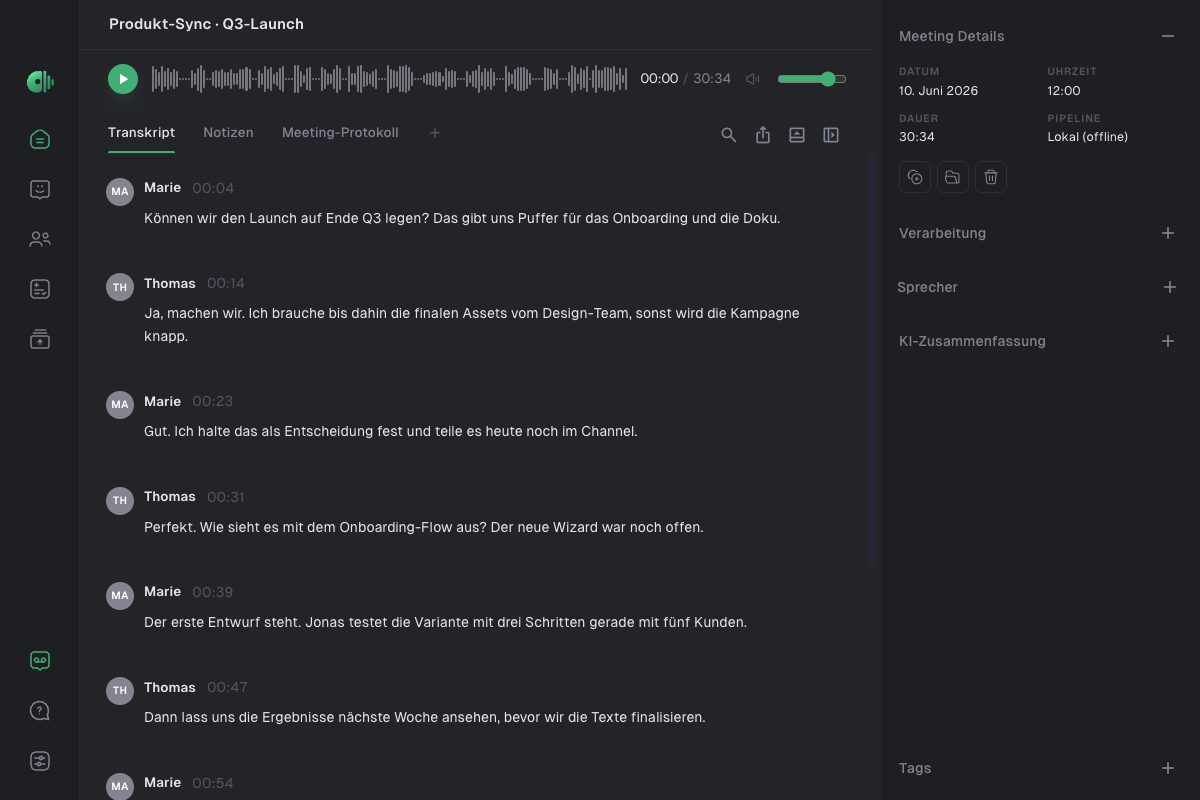Viewport: 1200px width, 800px height.
Task: Open the meeting folder icon
Action: click(953, 177)
